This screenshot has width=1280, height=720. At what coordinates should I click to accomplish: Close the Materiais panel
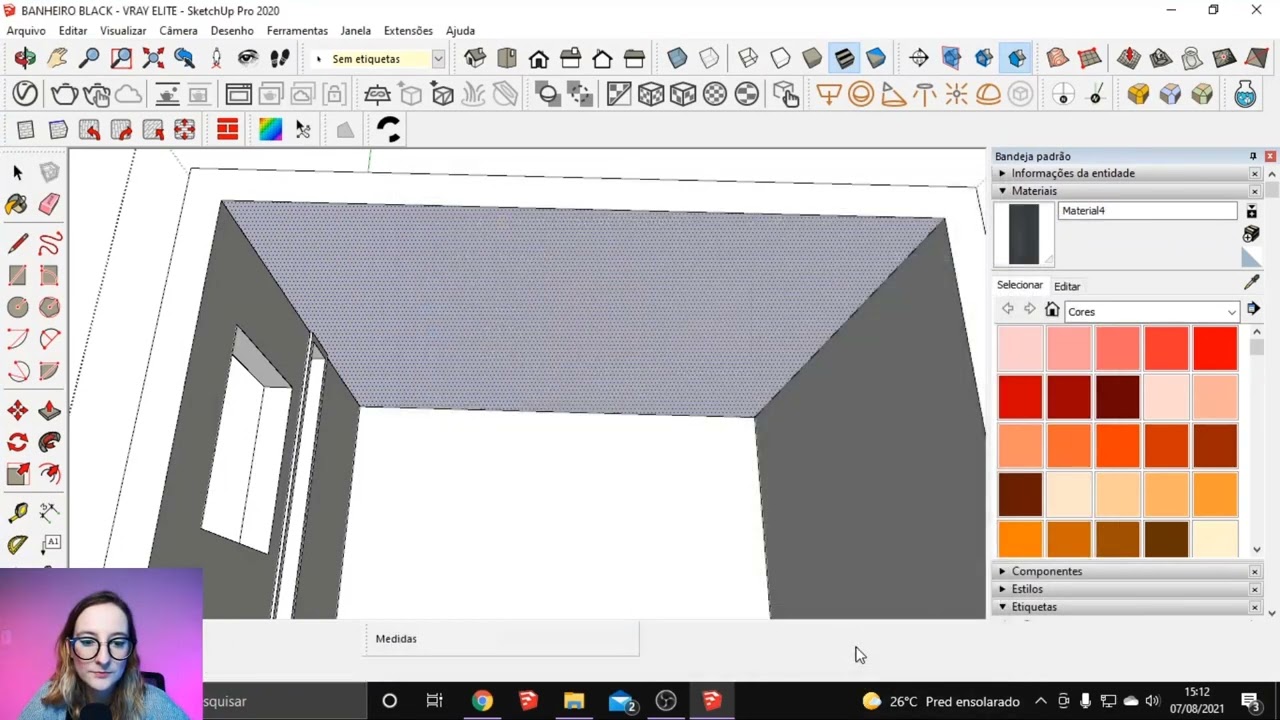click(x=1255, y=191)
